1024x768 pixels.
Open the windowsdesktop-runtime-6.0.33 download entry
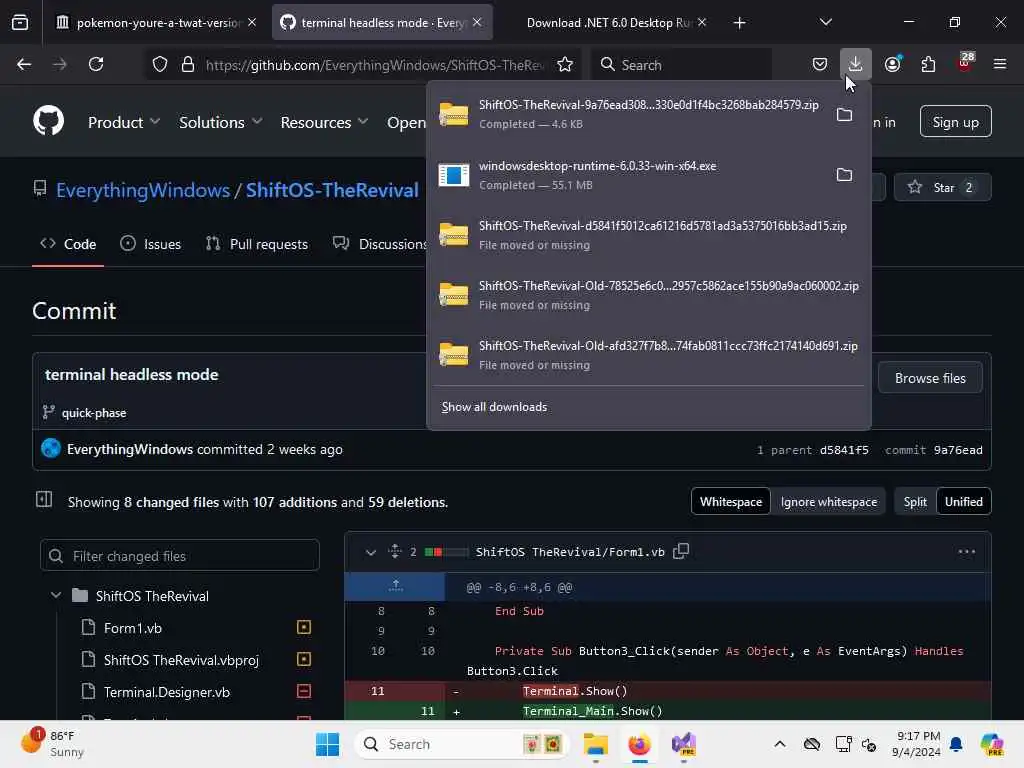click(630, 174)
